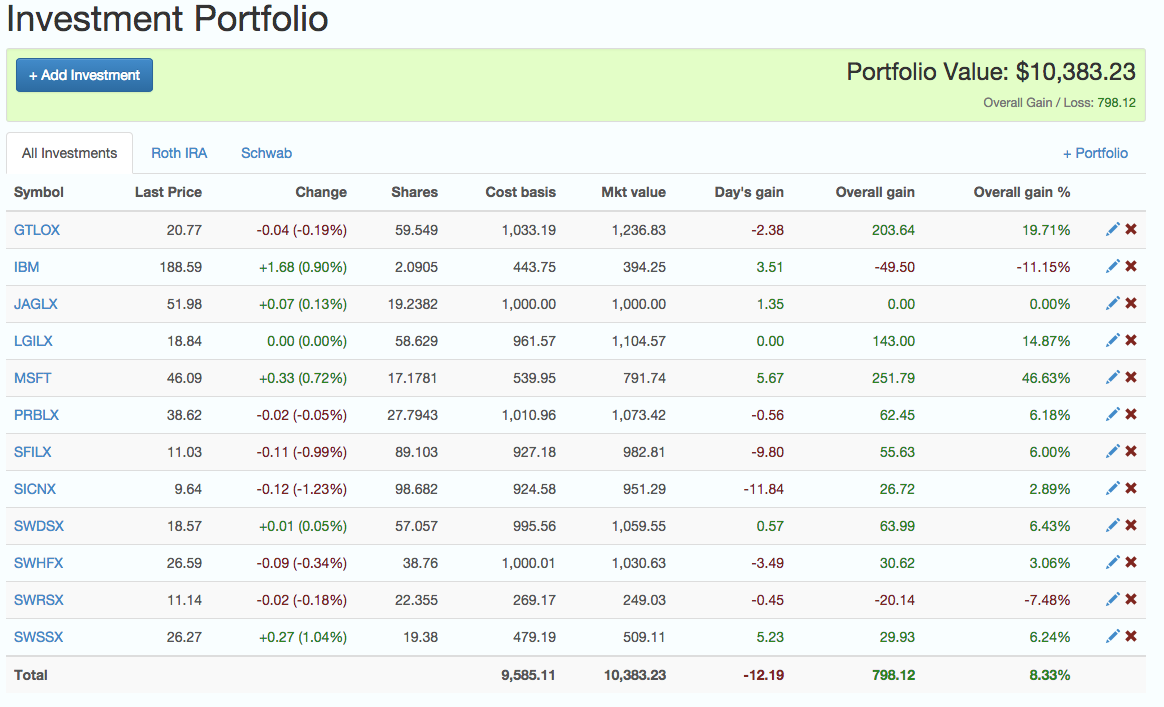This screenshot has width=1164, height=707.
Task: Edit the MSFT investment entry
Action: point(1112,378)
